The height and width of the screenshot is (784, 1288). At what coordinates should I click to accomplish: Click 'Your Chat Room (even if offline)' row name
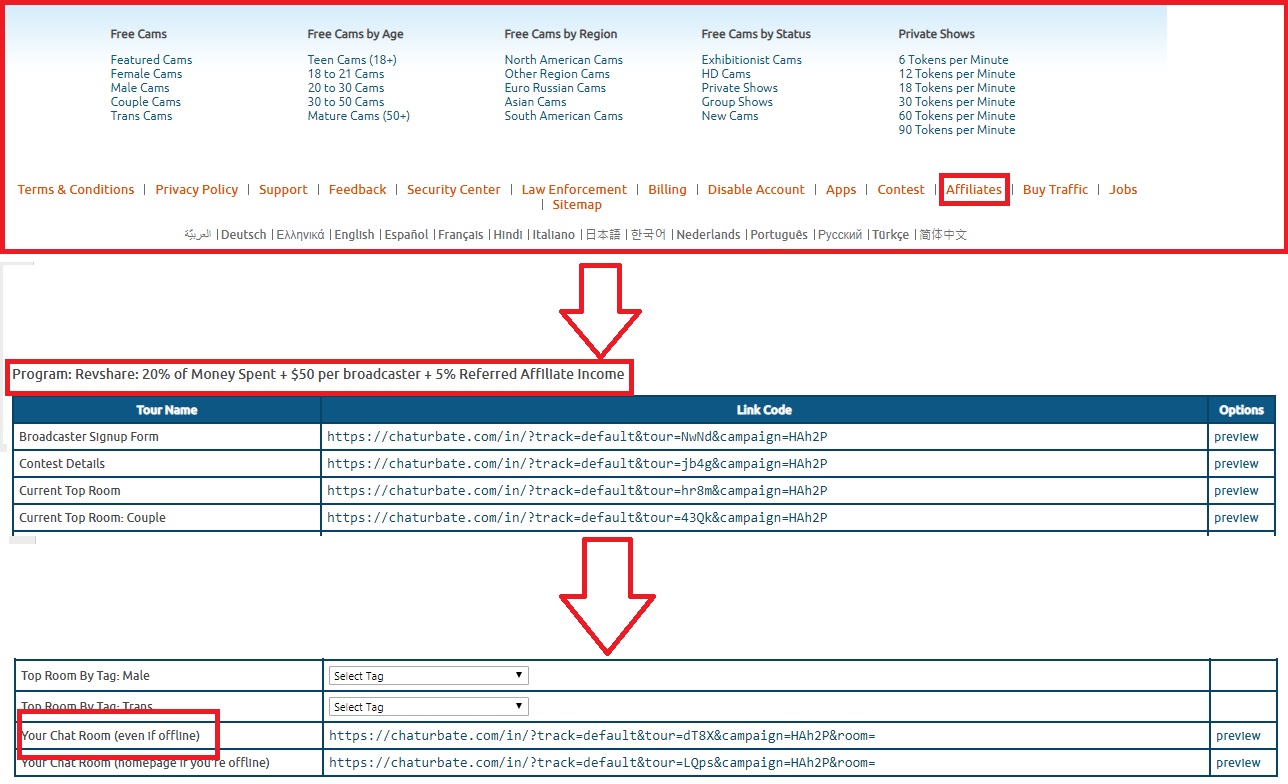click(x=111, y=736)
